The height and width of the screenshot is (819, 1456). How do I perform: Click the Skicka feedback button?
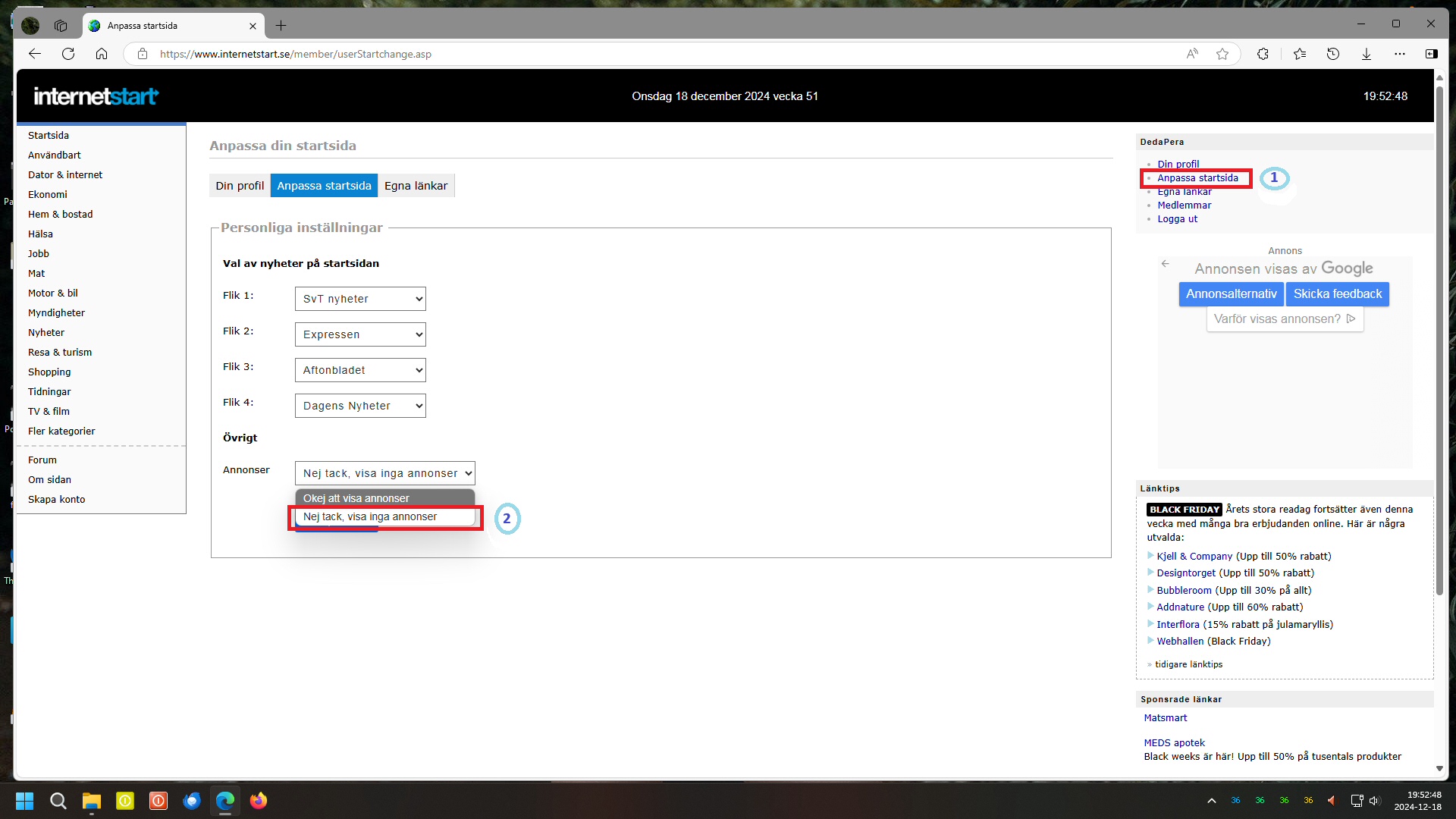tap(1338, 294)
